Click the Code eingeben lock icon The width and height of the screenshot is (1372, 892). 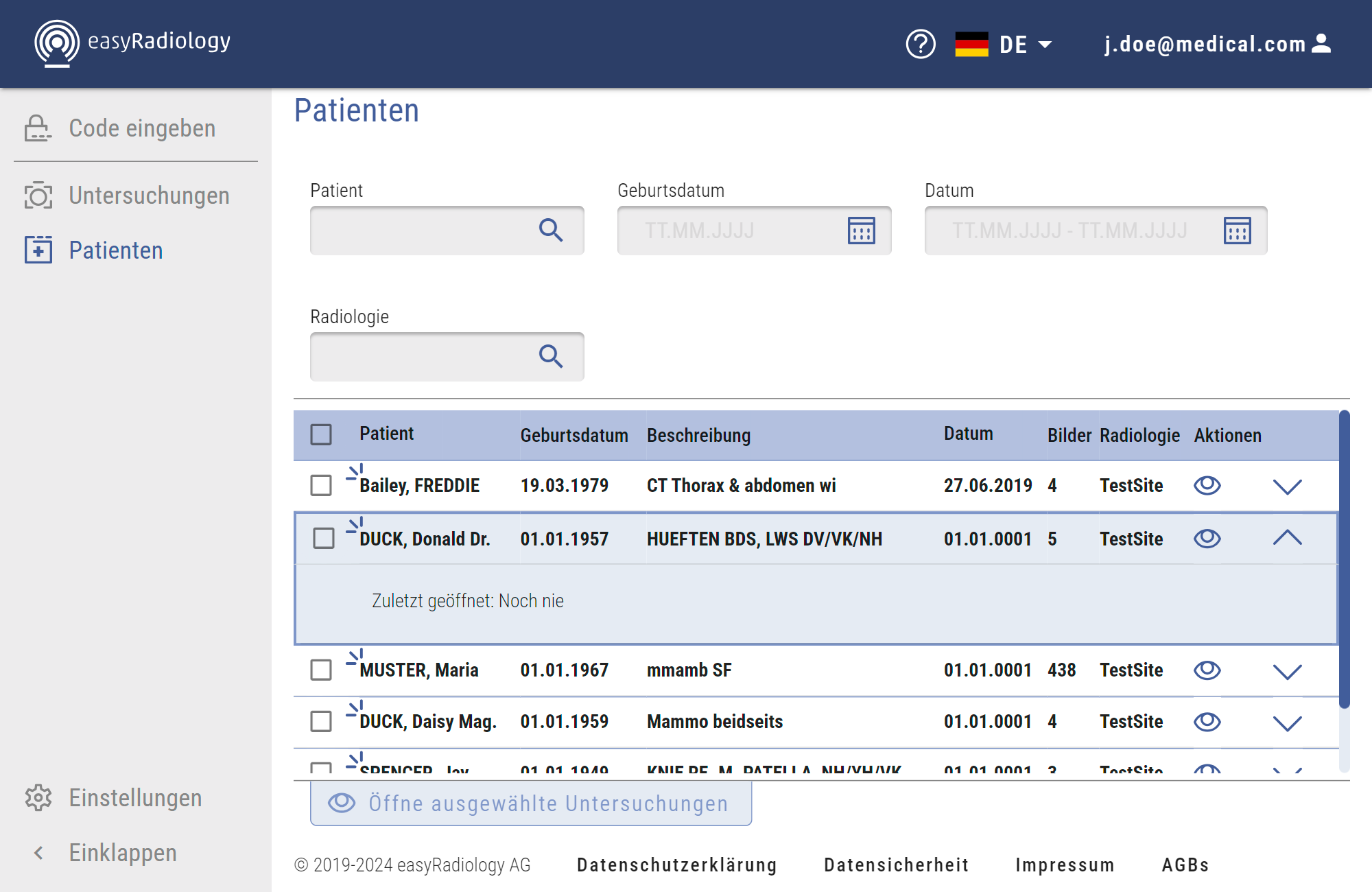point(38,128)
